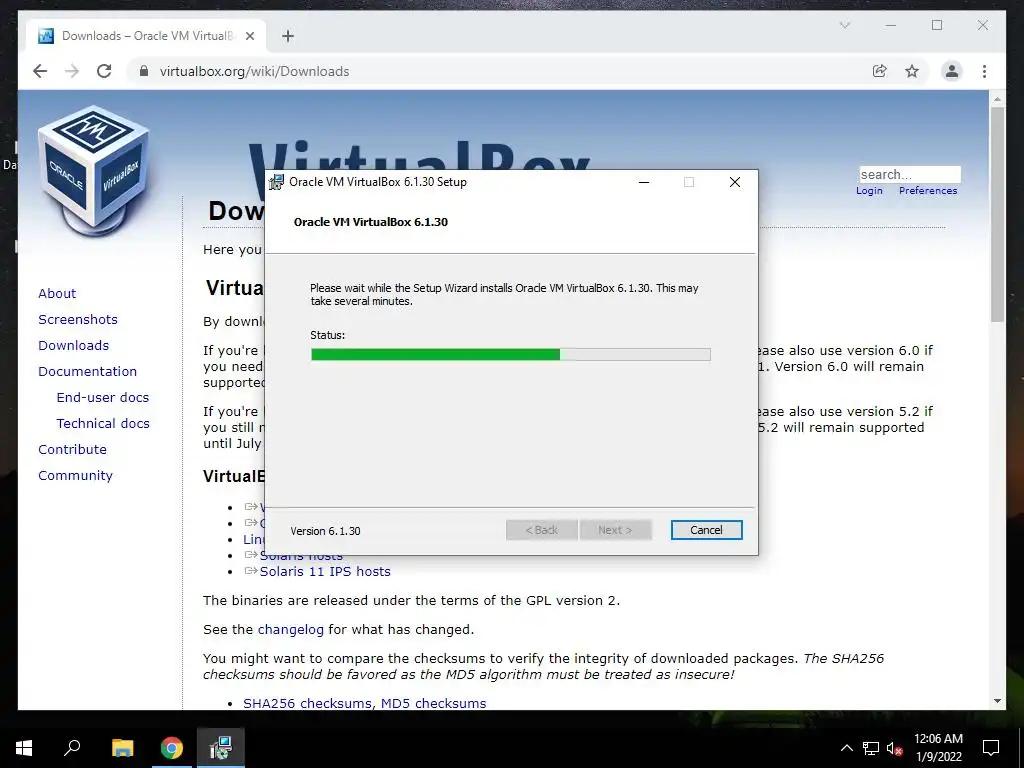Open the Contribute sidebar link
Viewport: 1024px width, 768px height.
click(x=72, y=450)
